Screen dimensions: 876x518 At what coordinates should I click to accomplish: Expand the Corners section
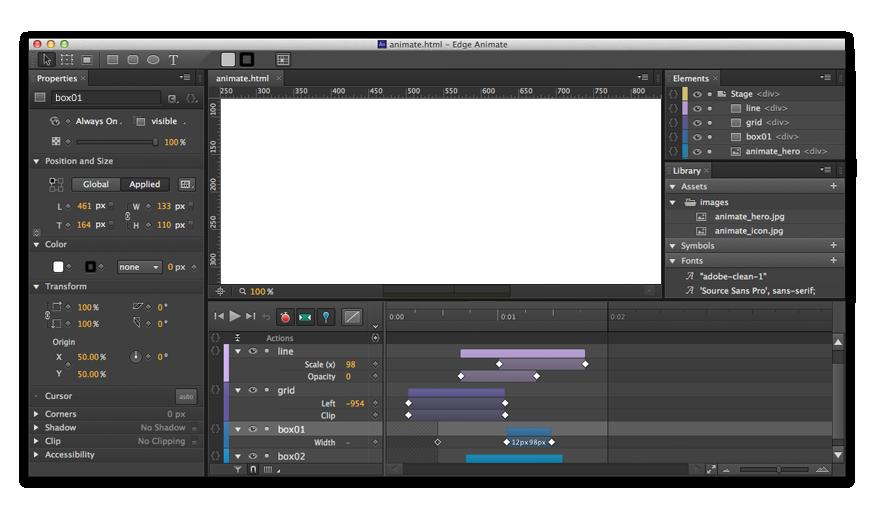coord(36,414)
